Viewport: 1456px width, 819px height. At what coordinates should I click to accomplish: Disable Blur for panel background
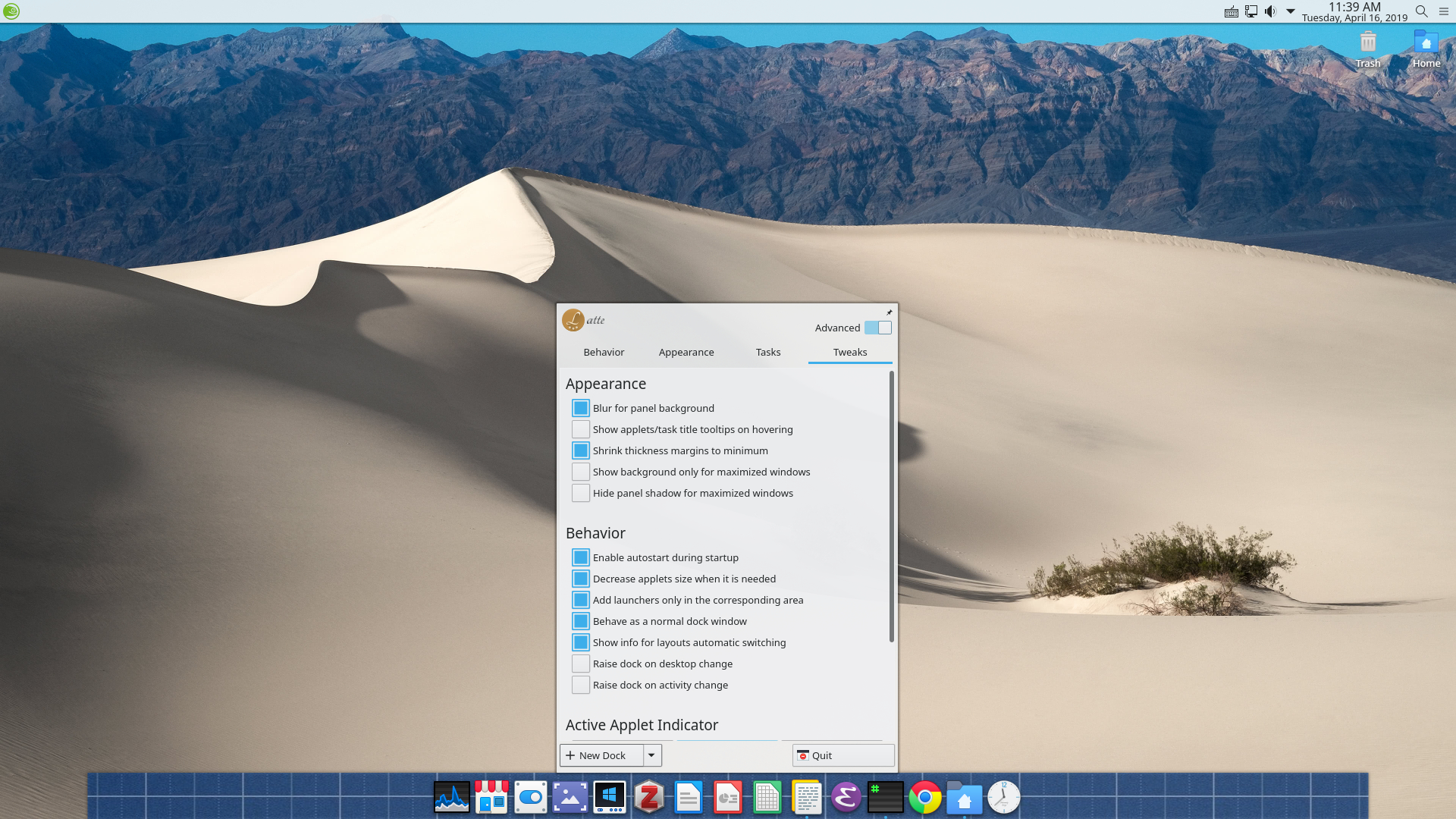tap(581, 408)
